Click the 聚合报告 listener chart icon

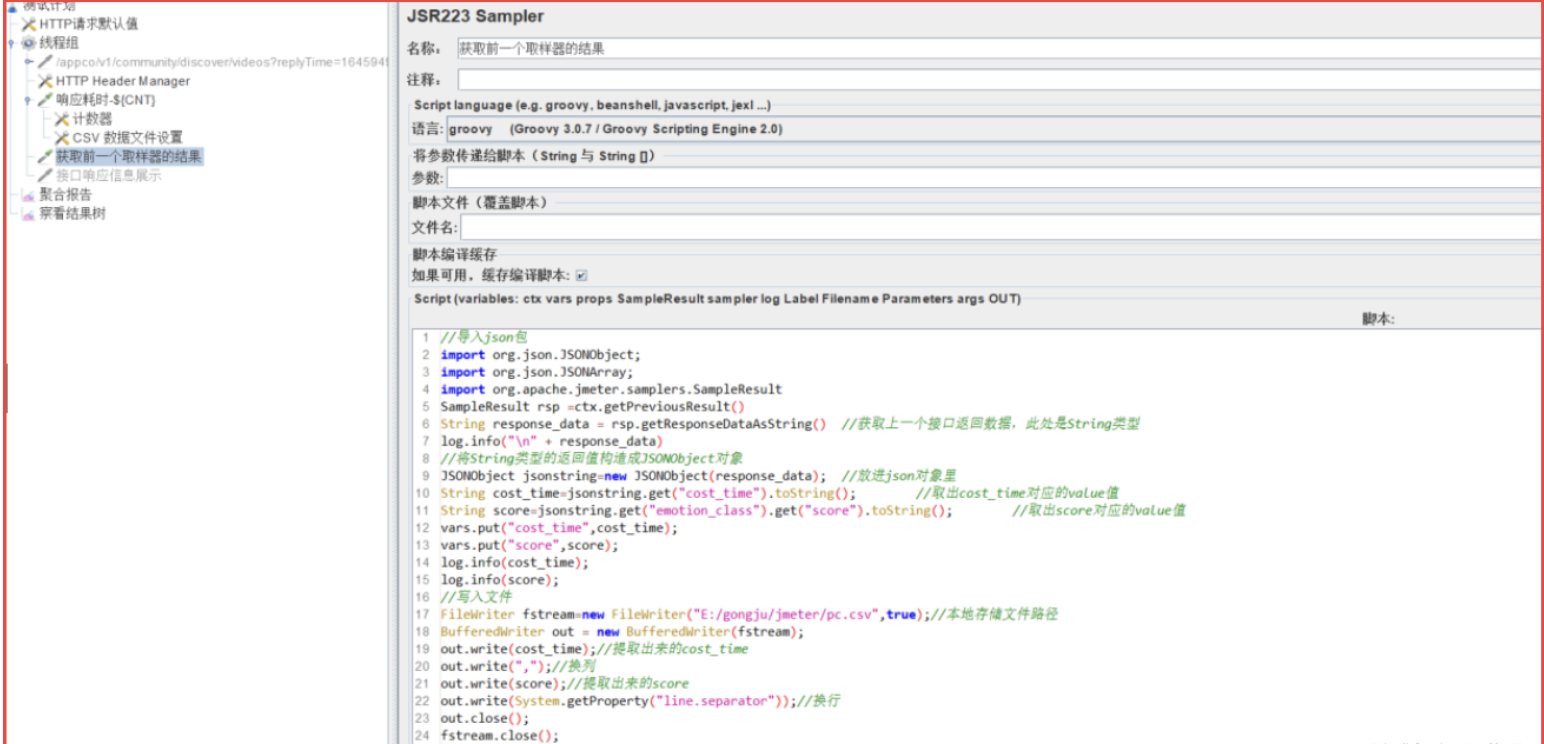click(x=28, y=195)
